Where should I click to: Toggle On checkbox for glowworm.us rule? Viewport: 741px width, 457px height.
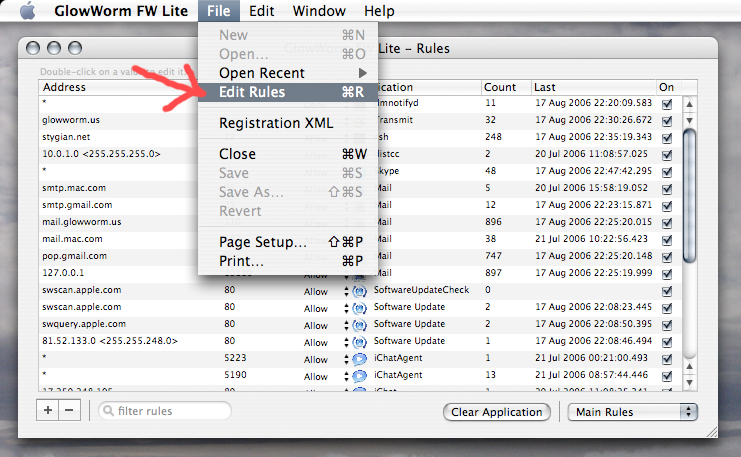coord(667,121)
